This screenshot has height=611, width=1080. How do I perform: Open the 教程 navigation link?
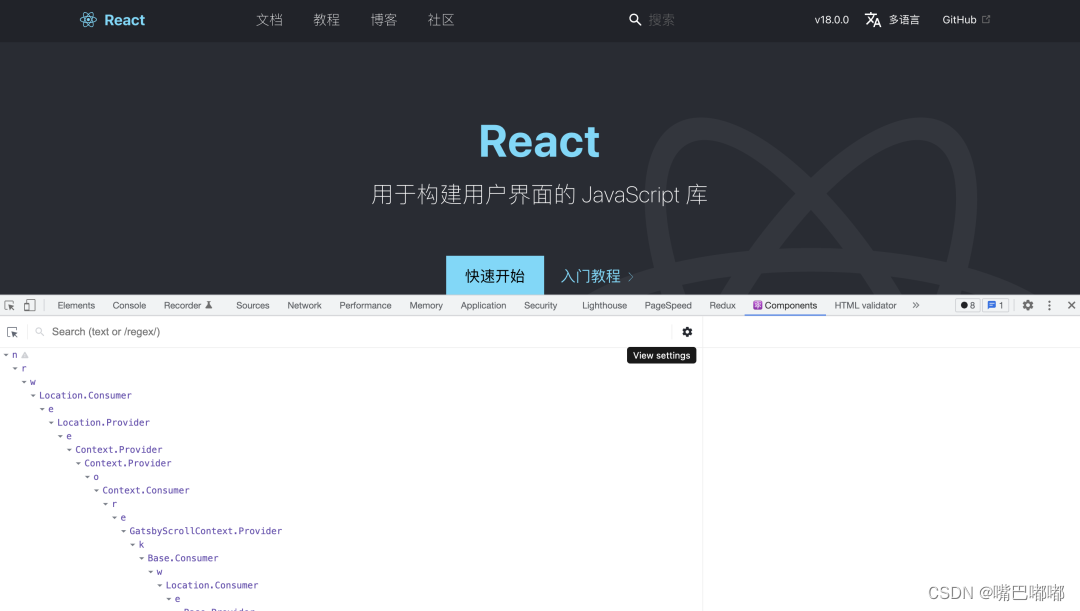pyautogui.click(x=326, y=20)
